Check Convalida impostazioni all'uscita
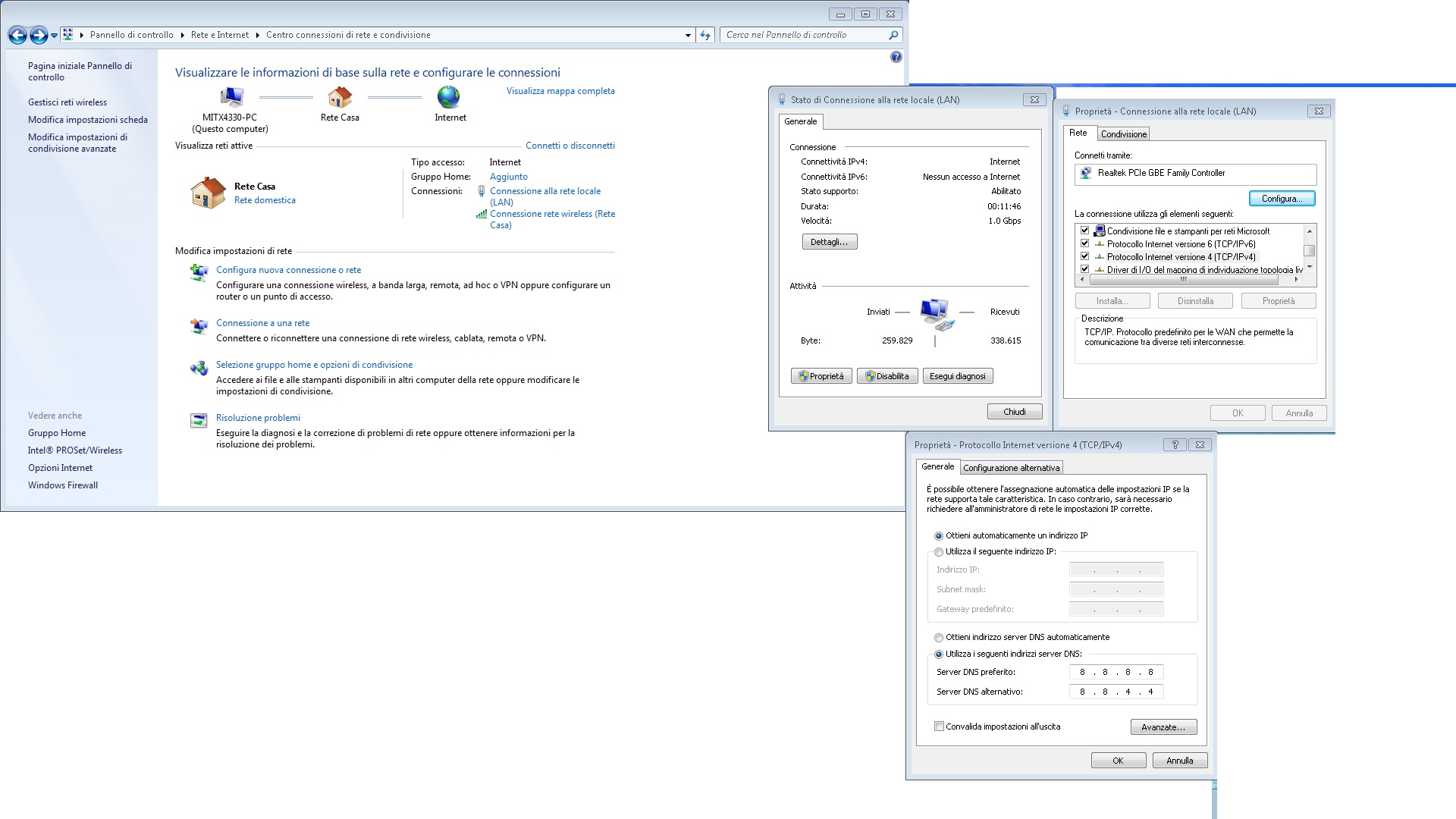1456x819 pixels. (939, 726)
